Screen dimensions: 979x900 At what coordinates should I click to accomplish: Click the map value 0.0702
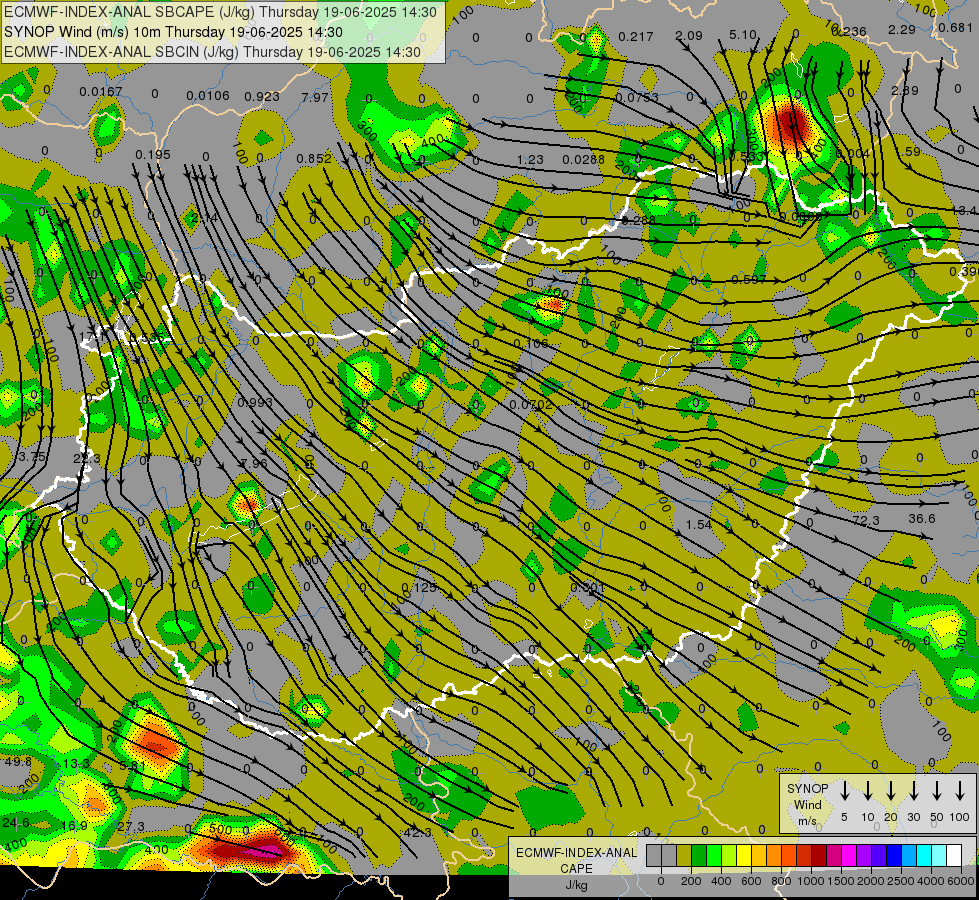click(531, 405)
